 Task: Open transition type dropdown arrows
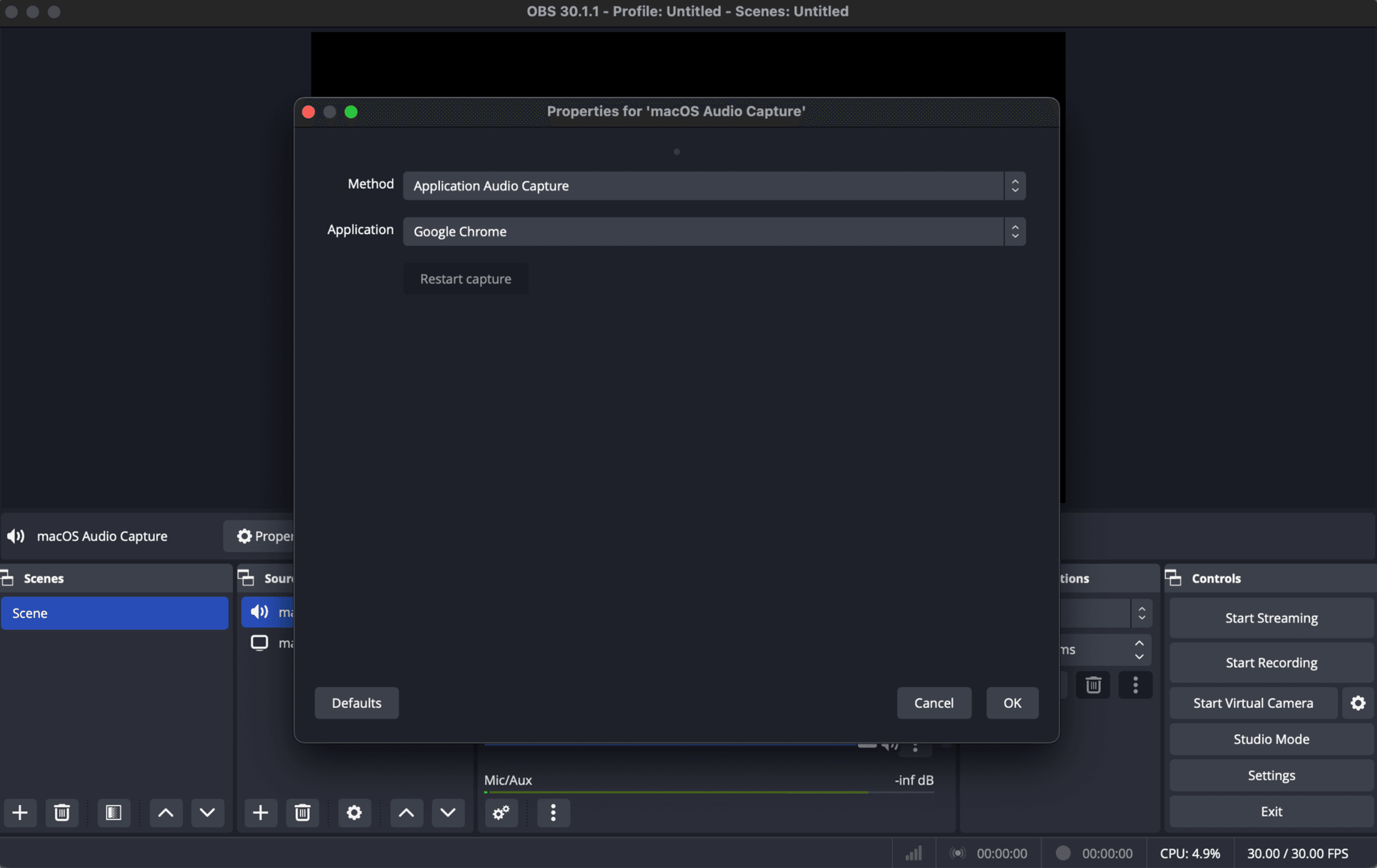[x=1142, y=614]
